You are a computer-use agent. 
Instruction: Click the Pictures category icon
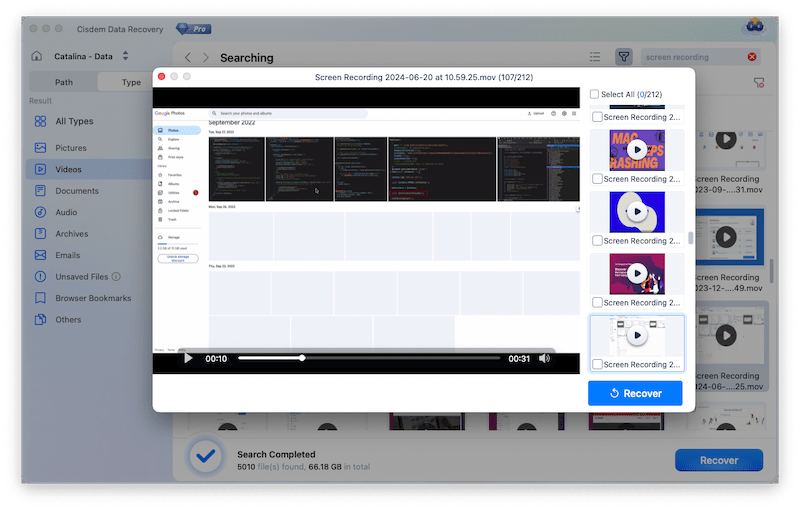[40, 148]
